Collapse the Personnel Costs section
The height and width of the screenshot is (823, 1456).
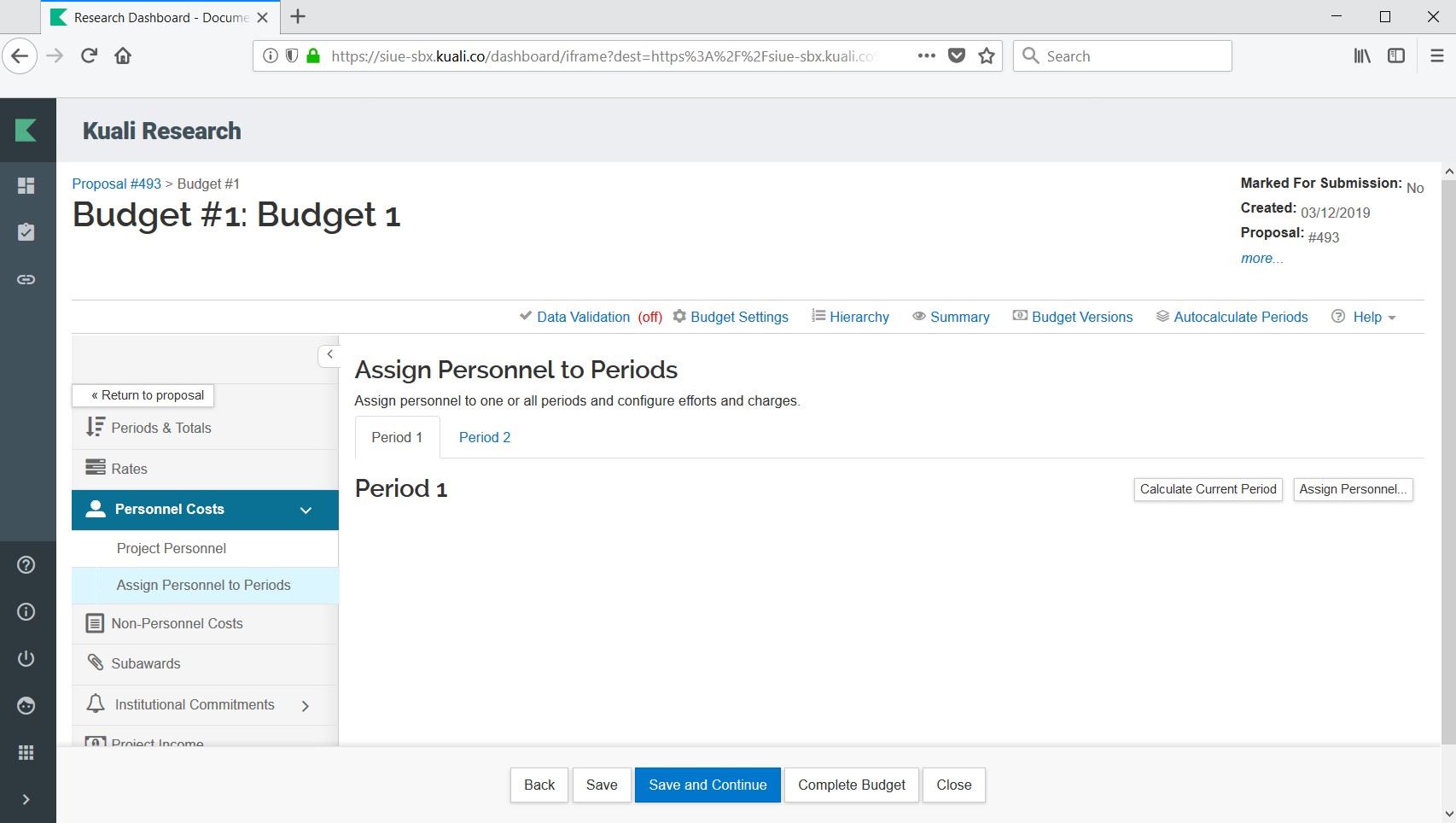pyautogui.click(x=306, y=511)
